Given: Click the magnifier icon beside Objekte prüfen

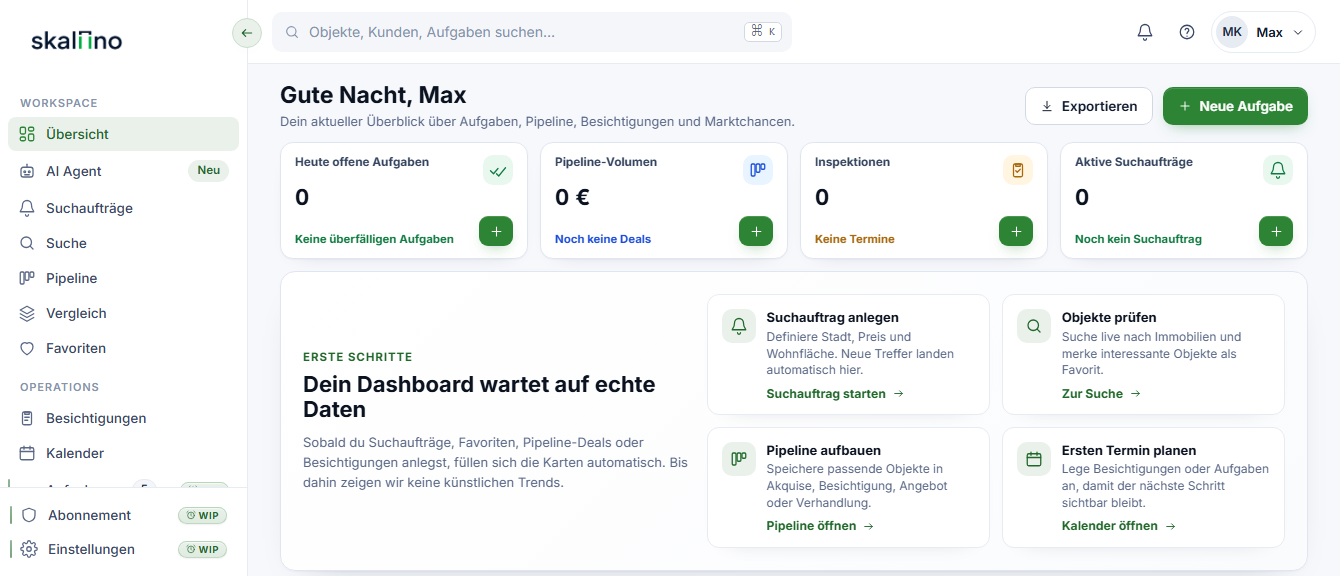Looking at the screenshot, I should (x=1034, y=326).
